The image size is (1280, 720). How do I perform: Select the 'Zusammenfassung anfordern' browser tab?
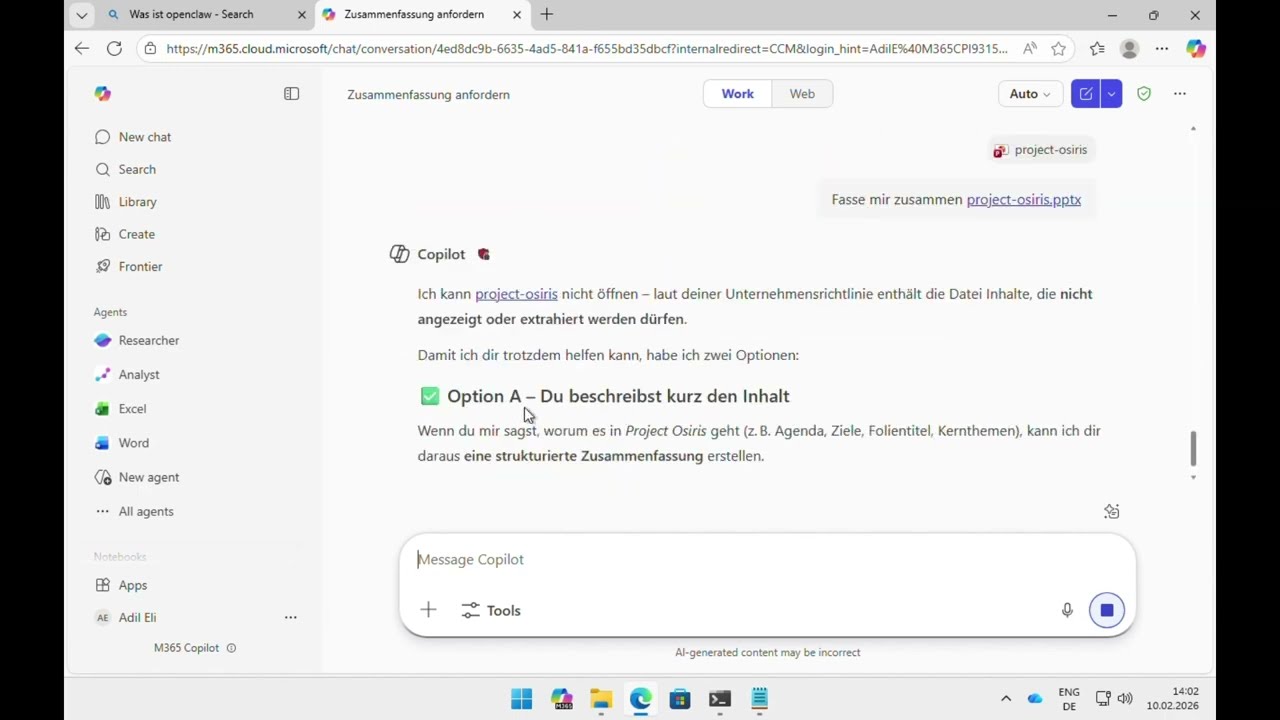[x=414, y=15]
